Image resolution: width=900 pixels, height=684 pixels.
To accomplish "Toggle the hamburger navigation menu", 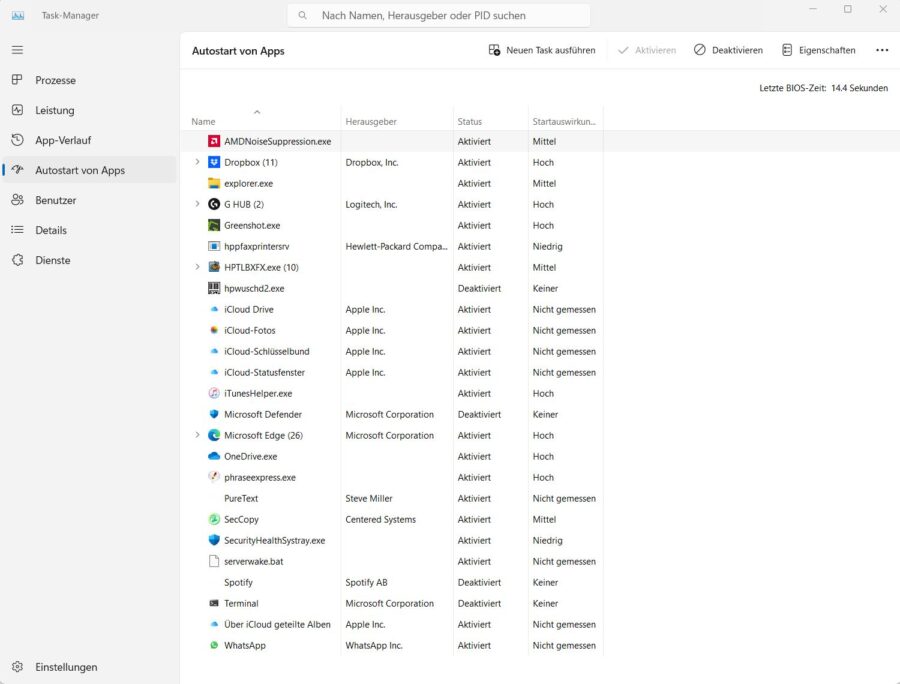I will (17, 50).
